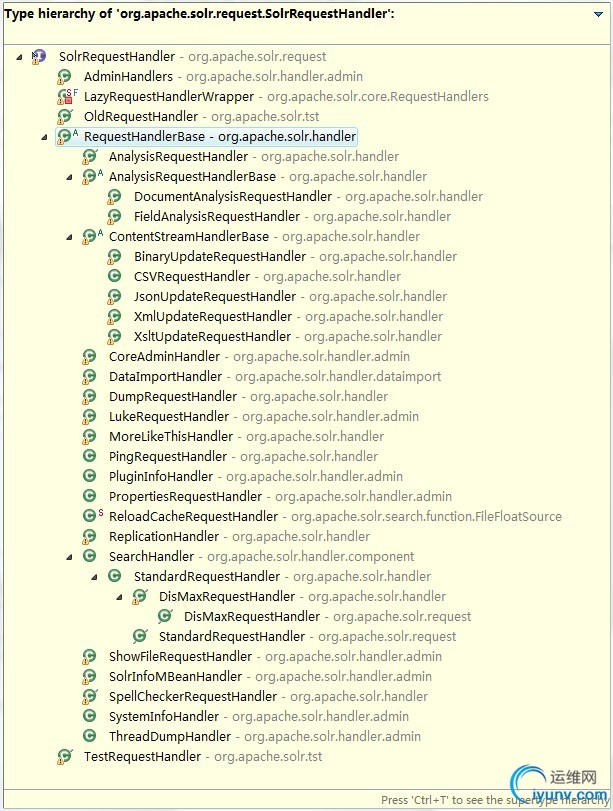
Task: Click the DataImportHandler class icon
Action: click(x=89, y=377)
